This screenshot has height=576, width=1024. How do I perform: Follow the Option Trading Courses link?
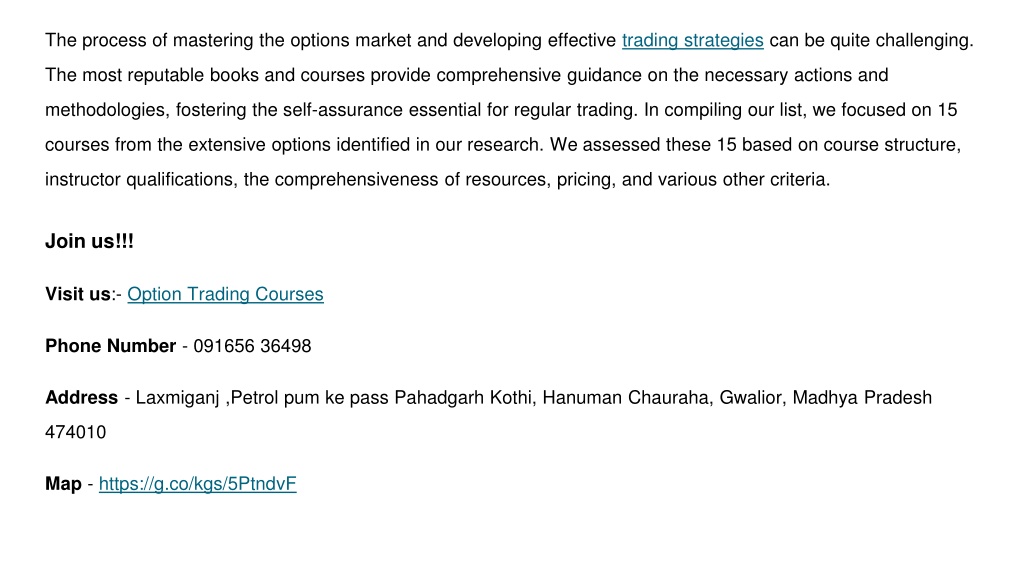225,295
